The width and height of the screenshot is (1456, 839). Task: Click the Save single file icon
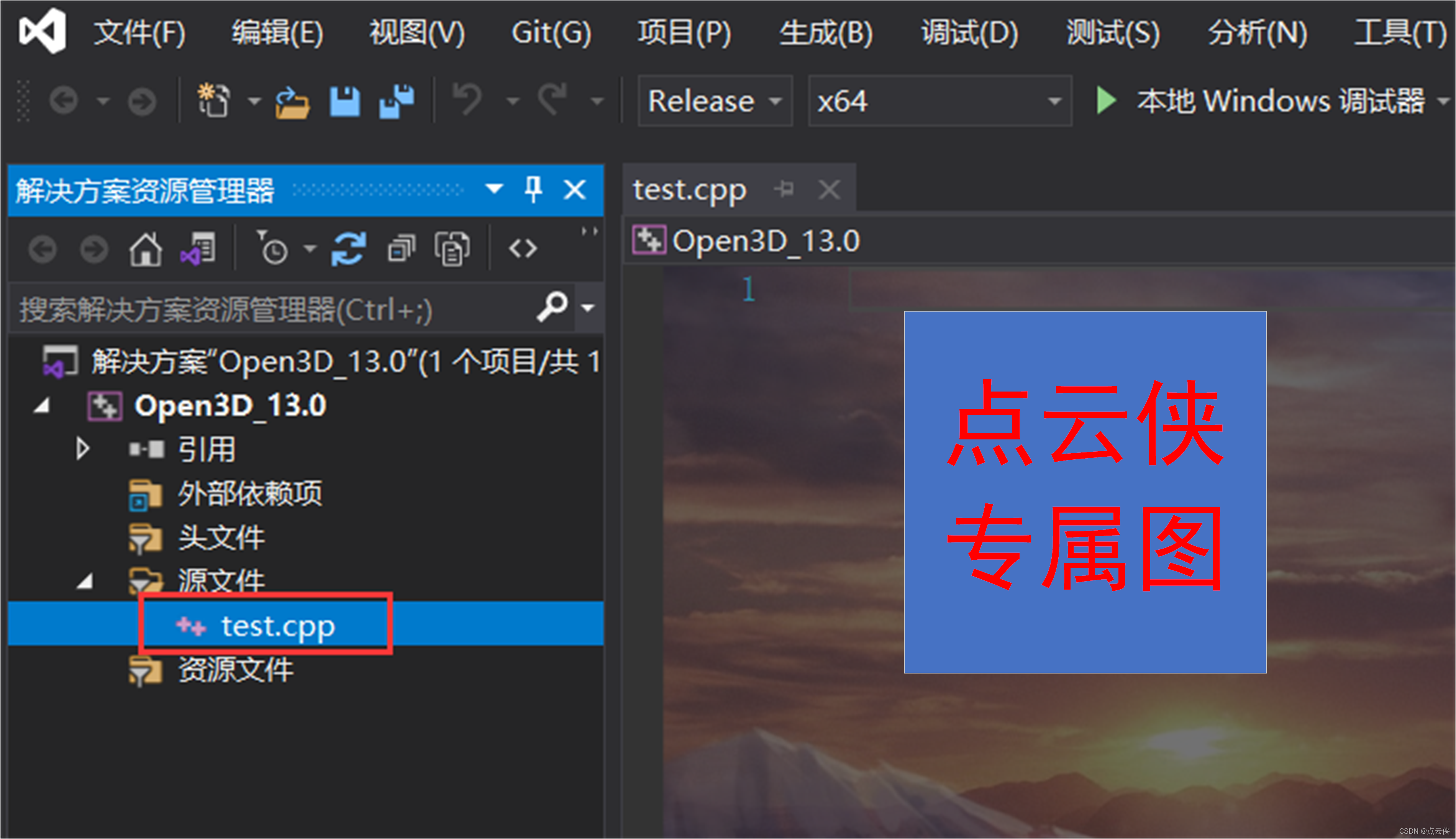point(344,101)
